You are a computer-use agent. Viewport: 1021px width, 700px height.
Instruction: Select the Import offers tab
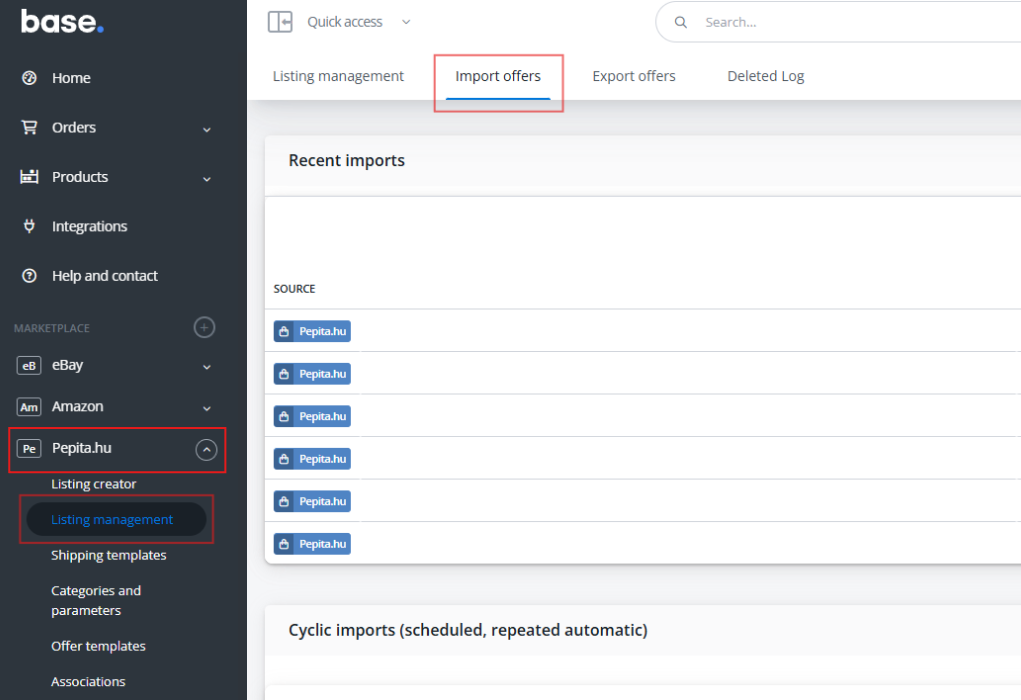click(498, 76)
